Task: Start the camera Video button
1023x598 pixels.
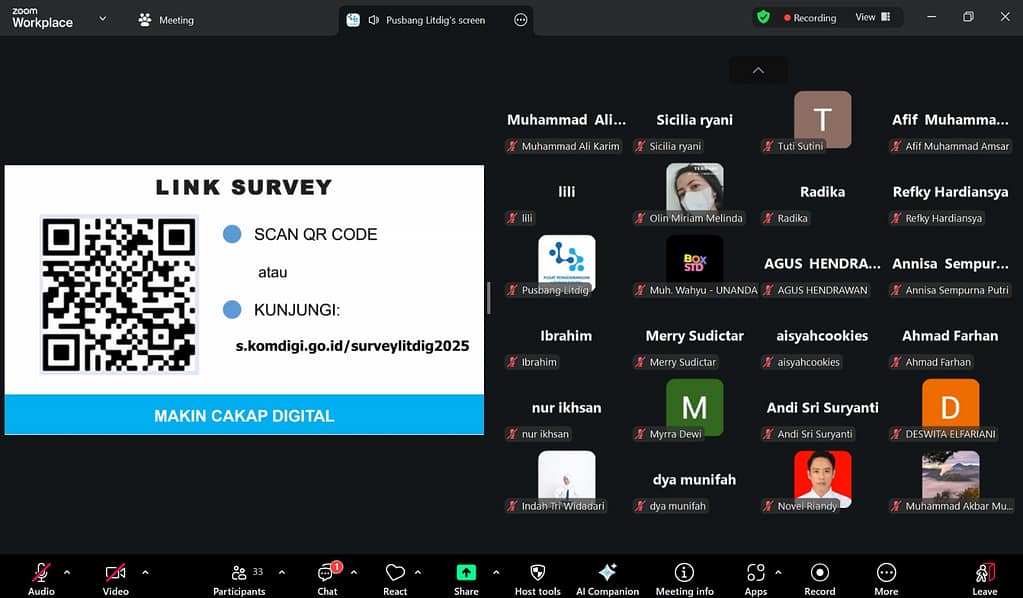Action: (x=115, y=577)
